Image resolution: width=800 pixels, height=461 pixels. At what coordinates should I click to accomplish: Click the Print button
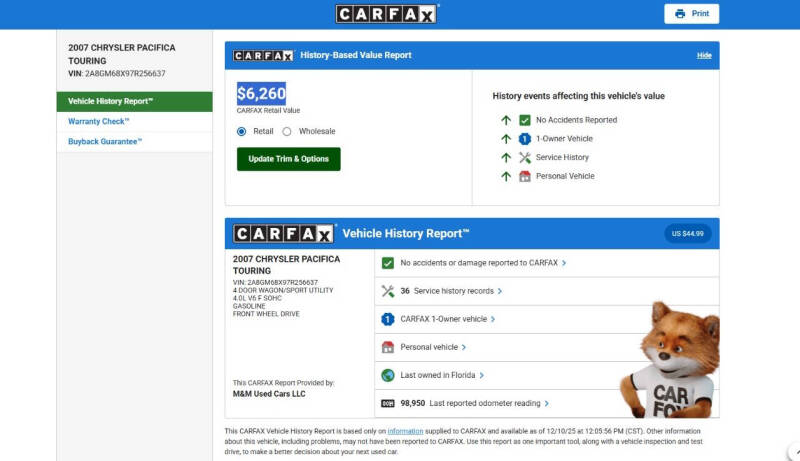(x=691, y=14)
